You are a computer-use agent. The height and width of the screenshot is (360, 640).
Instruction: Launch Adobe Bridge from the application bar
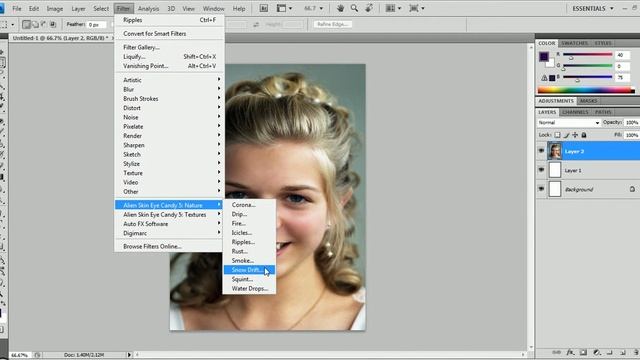[264, 8]
